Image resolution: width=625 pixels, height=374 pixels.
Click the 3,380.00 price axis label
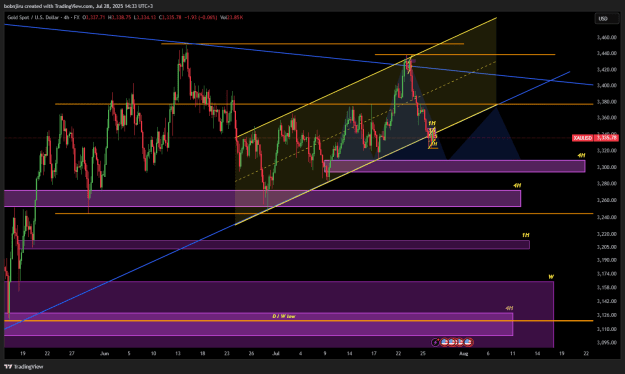[x=607, y=102]
